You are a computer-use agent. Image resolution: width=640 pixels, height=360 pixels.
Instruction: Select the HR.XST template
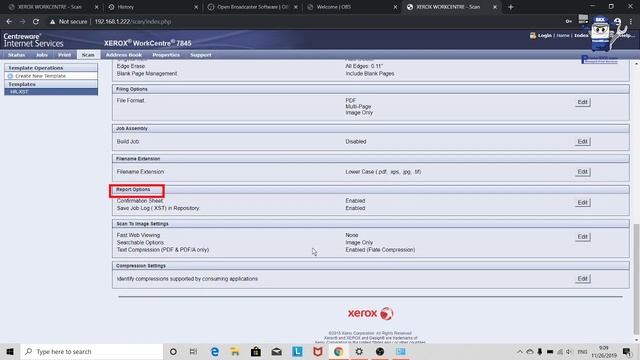[x=51, y=92]
